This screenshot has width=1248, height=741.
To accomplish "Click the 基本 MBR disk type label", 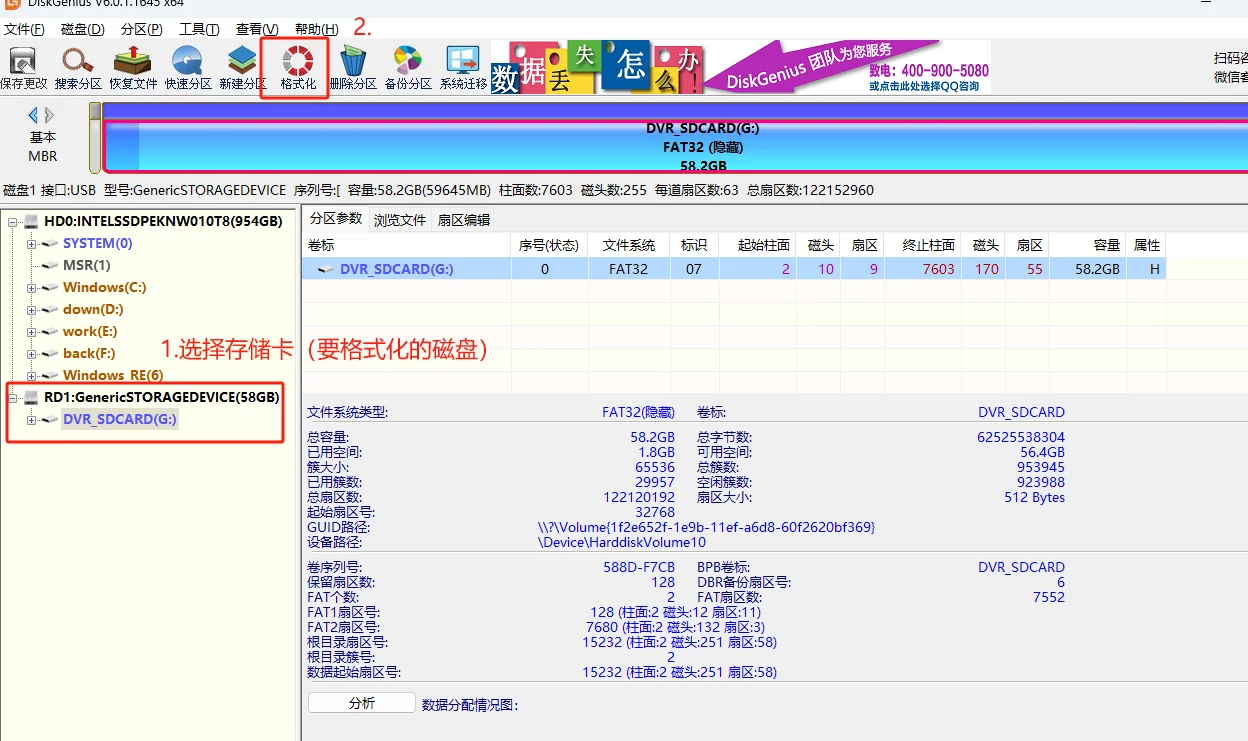I will click(43, 147).
